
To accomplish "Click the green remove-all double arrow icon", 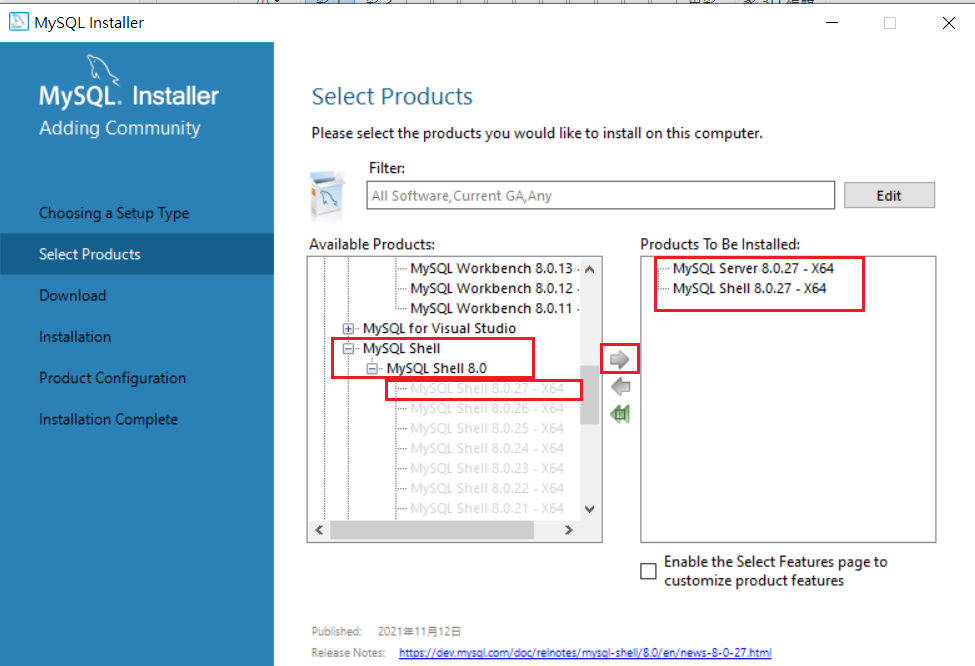I will 621,414.
